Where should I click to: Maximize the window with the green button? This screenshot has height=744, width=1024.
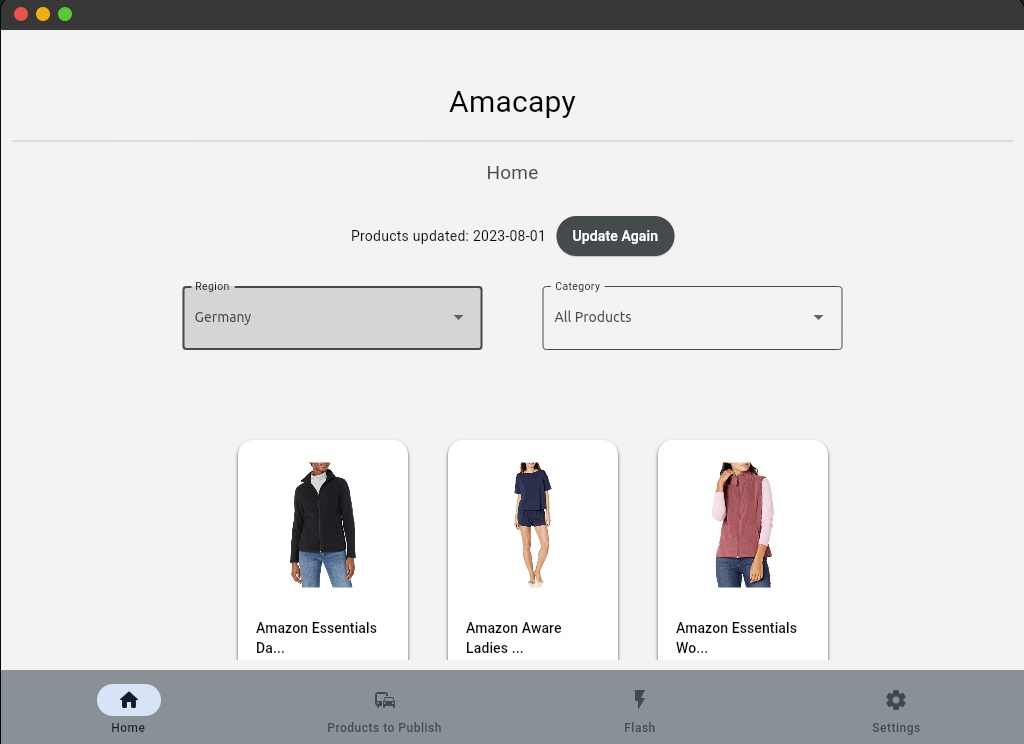[65, 14]
